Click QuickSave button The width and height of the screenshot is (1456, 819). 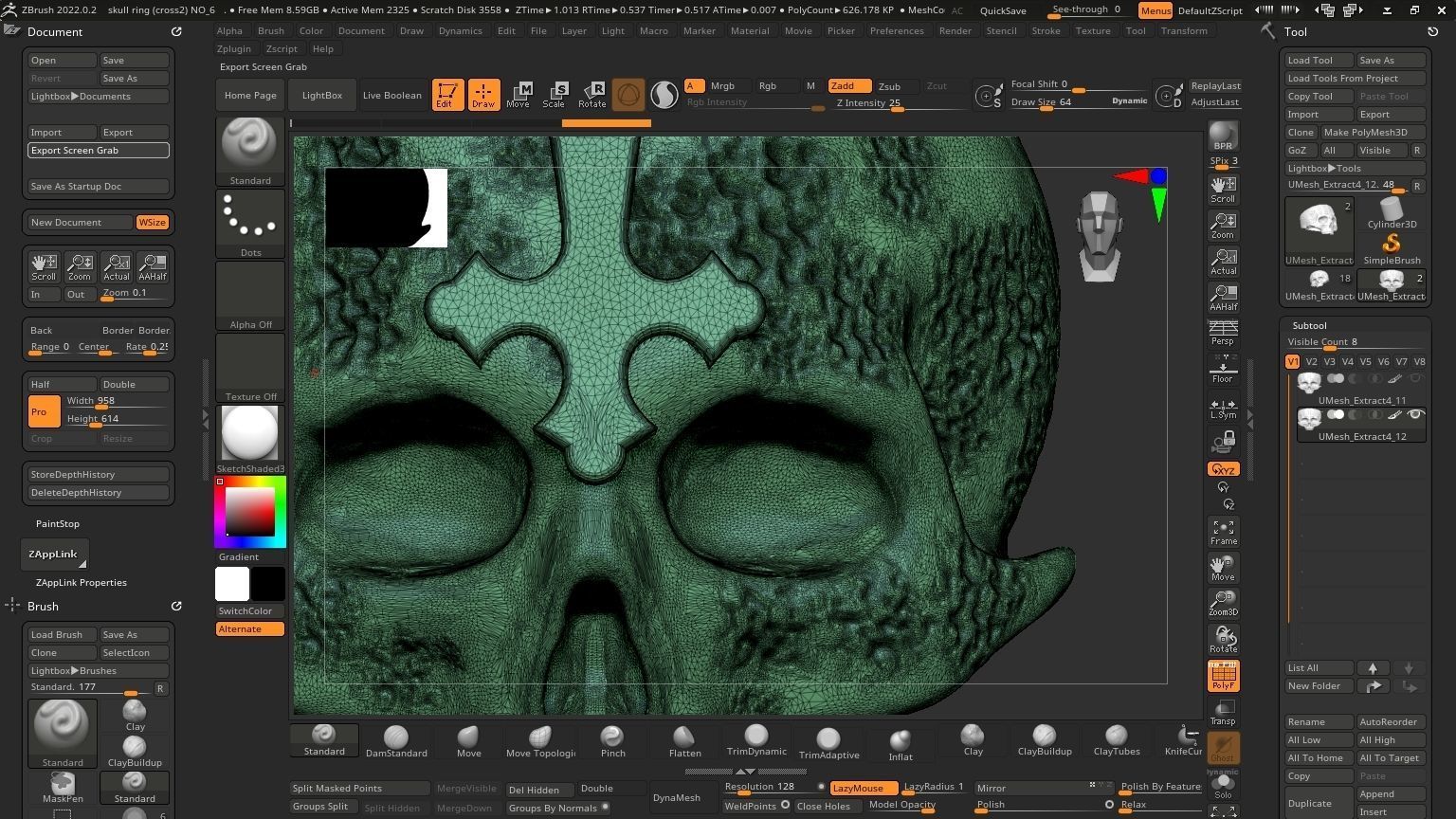click(x=1003, y=10)
